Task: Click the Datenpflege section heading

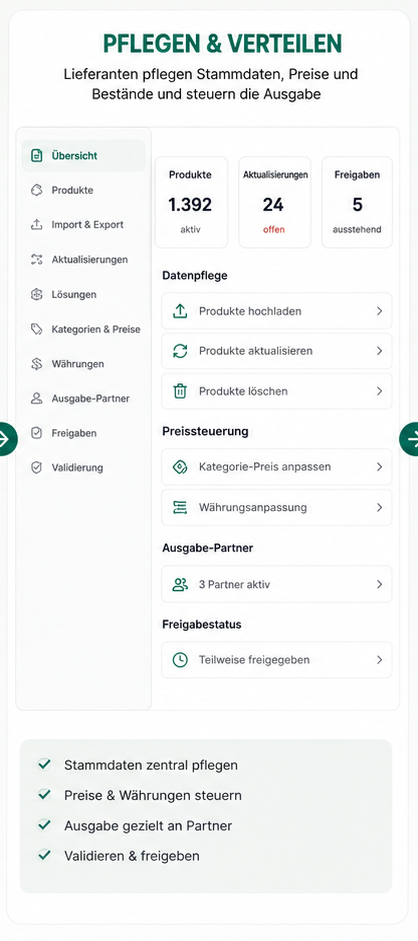Action: click(195, 276)
